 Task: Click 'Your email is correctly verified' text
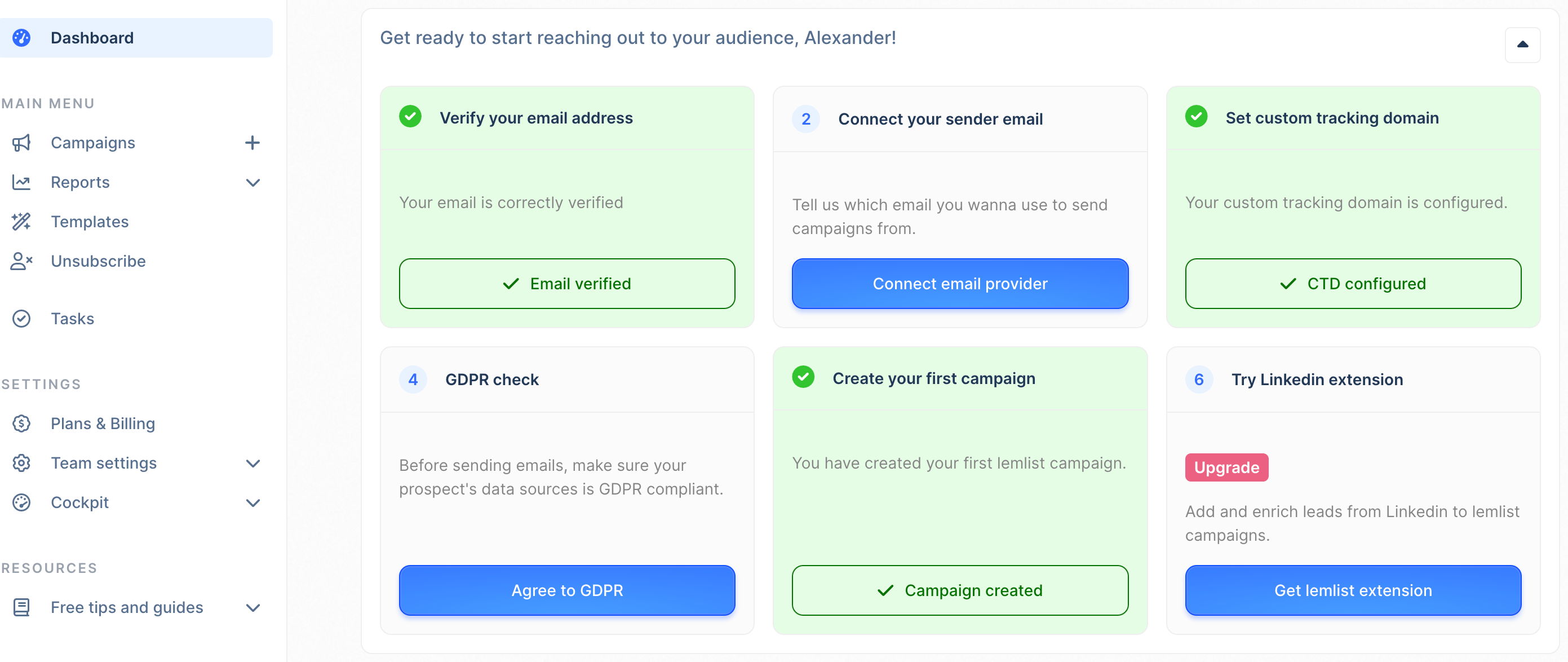(x=511, y=203)
